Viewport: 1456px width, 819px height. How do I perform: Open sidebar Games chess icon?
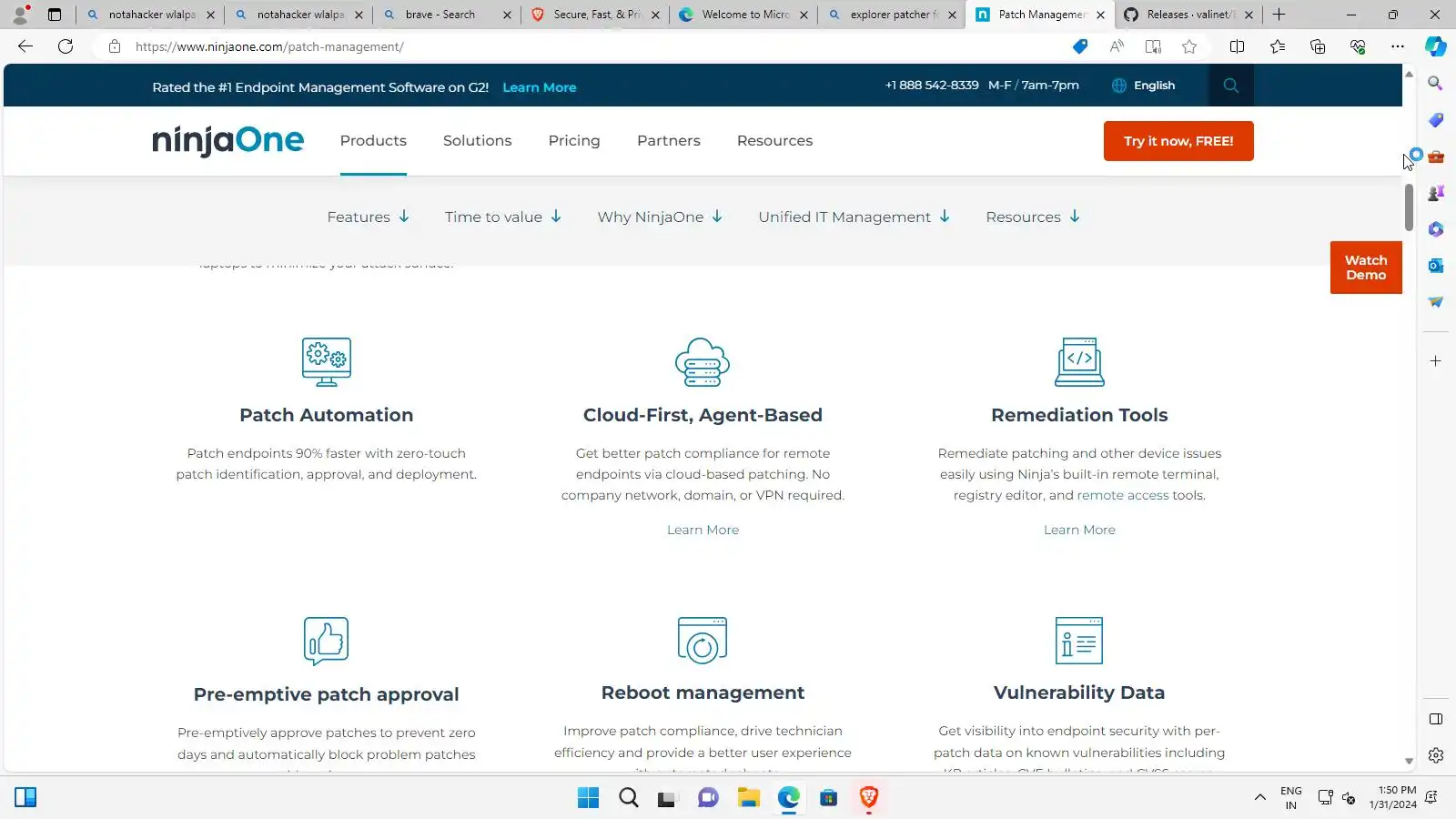coord(1436,193)
